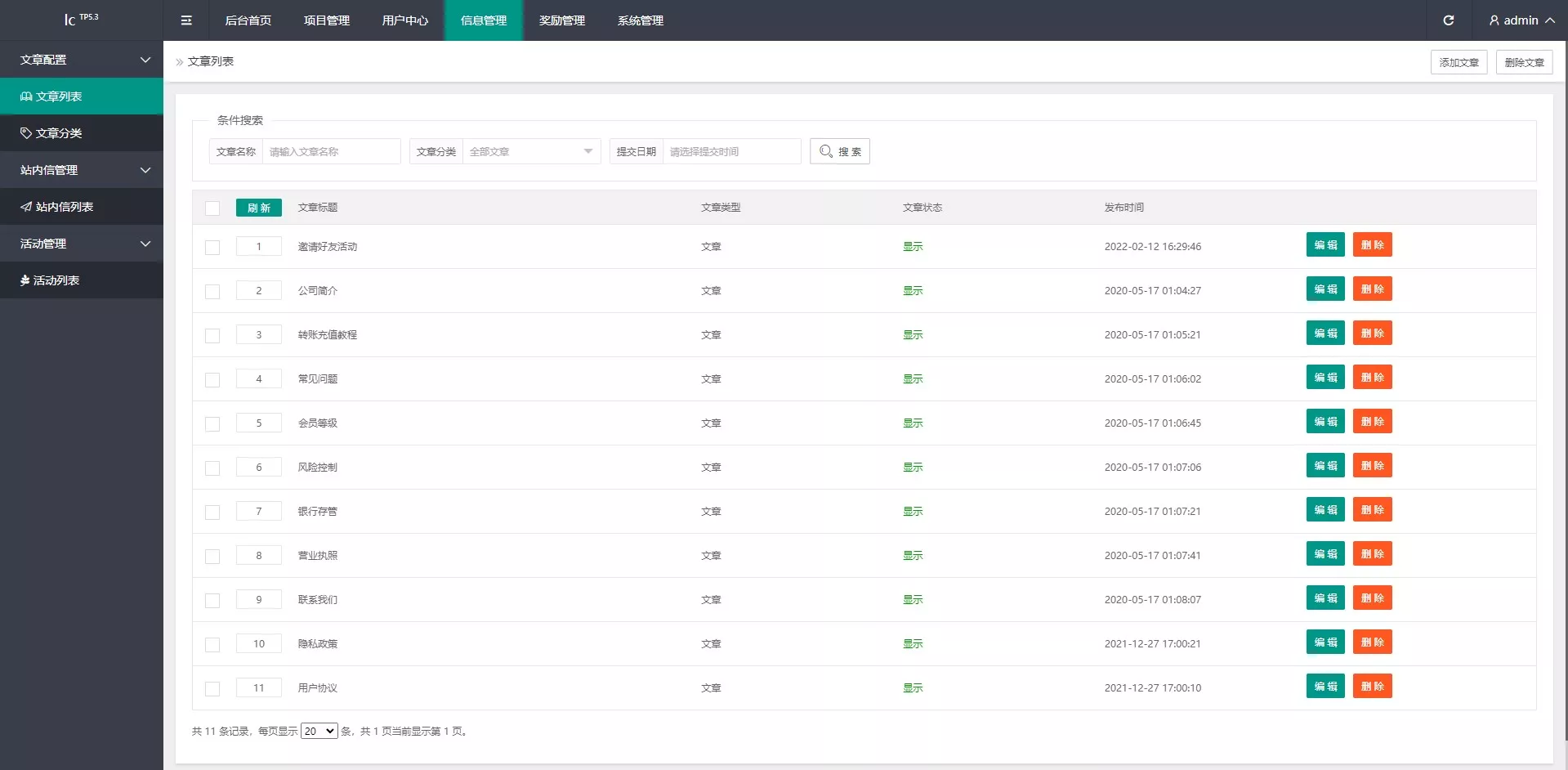Click the sidebar collapse hamburger icon
1568x770 pixels.
point(186,20)
